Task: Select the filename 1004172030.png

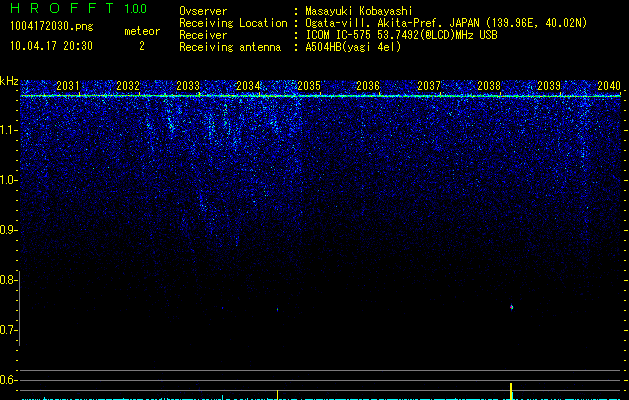Action: click(52, 26)
